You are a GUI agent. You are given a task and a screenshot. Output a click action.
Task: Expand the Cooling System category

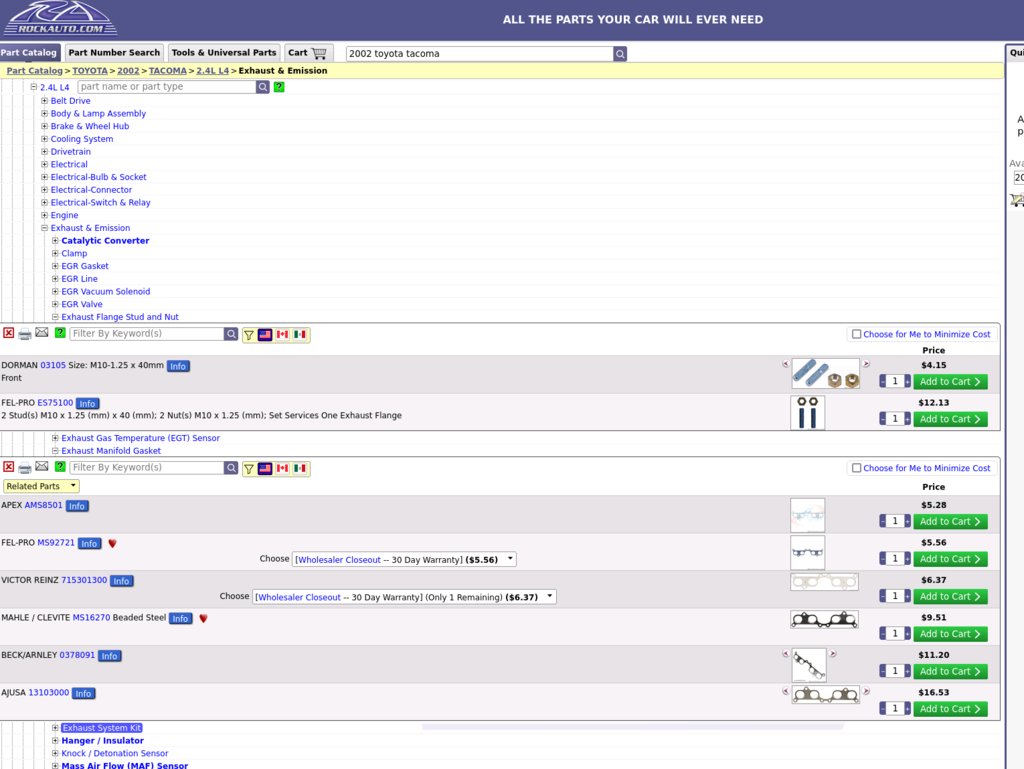click(44, 139)
